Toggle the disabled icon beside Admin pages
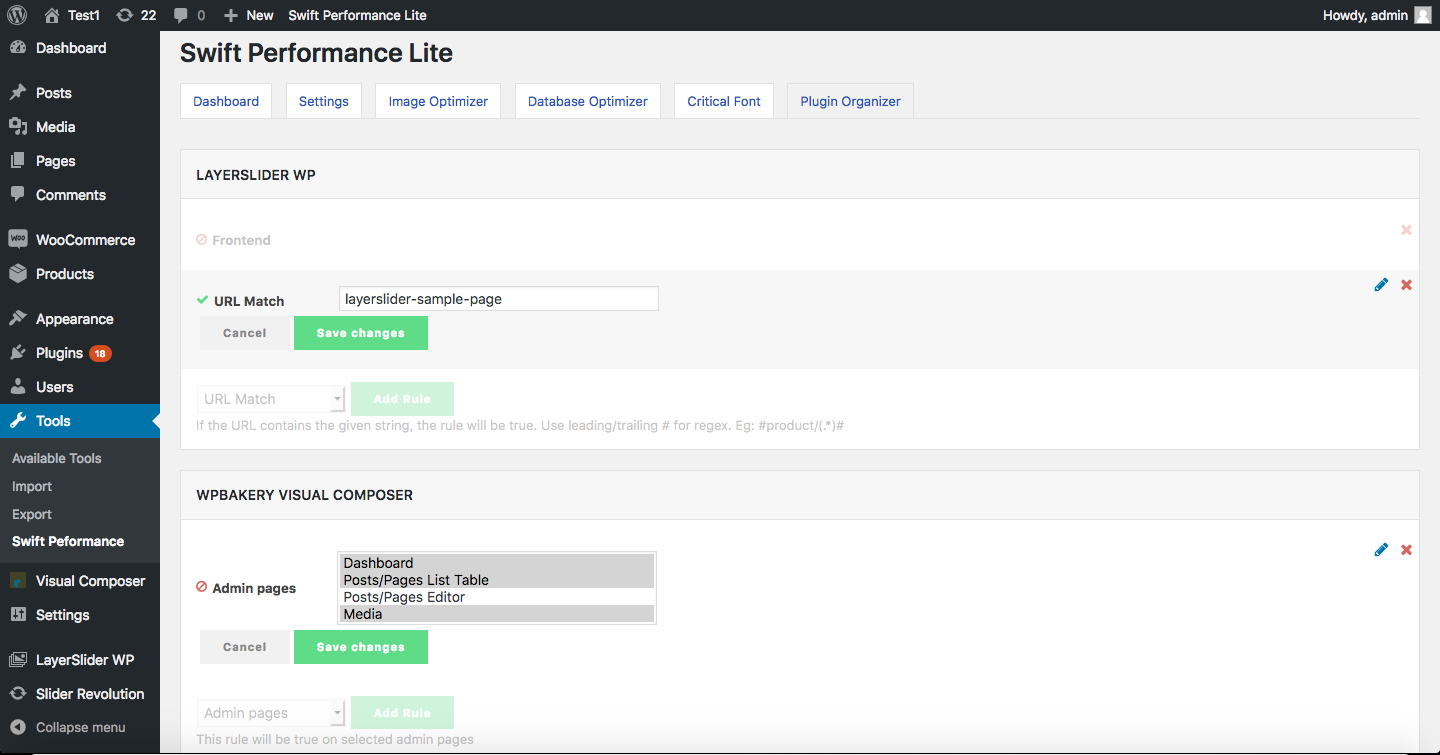This screenshot has height=755, width=1440. pos(202,587)
